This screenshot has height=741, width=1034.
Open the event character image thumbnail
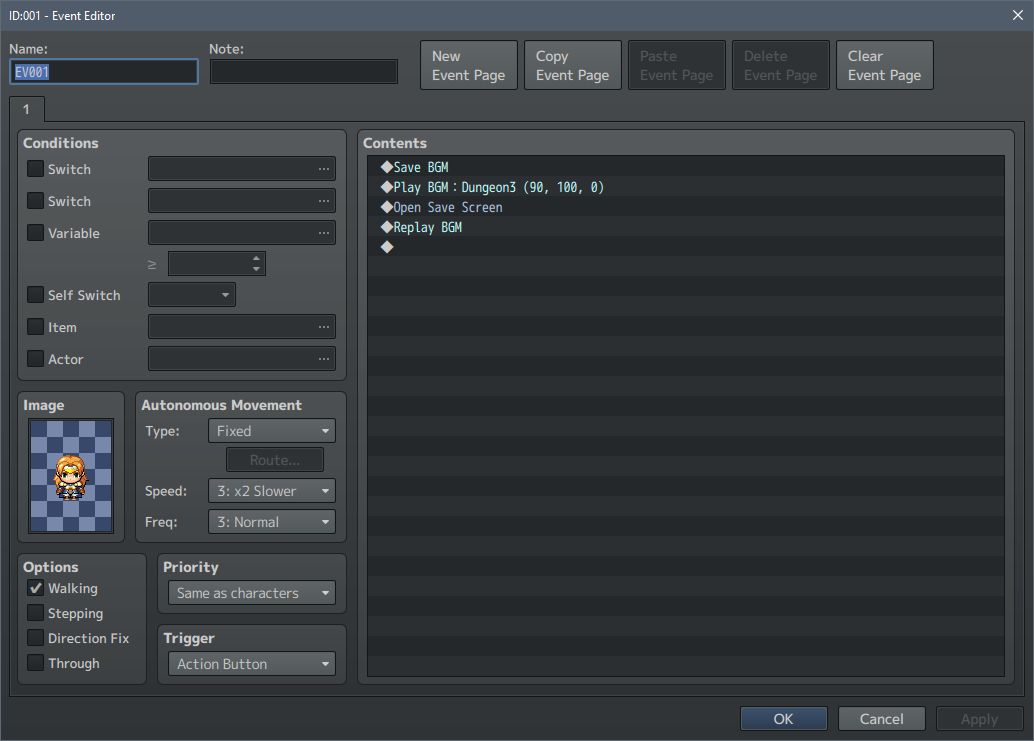click(x=71, y=475)
